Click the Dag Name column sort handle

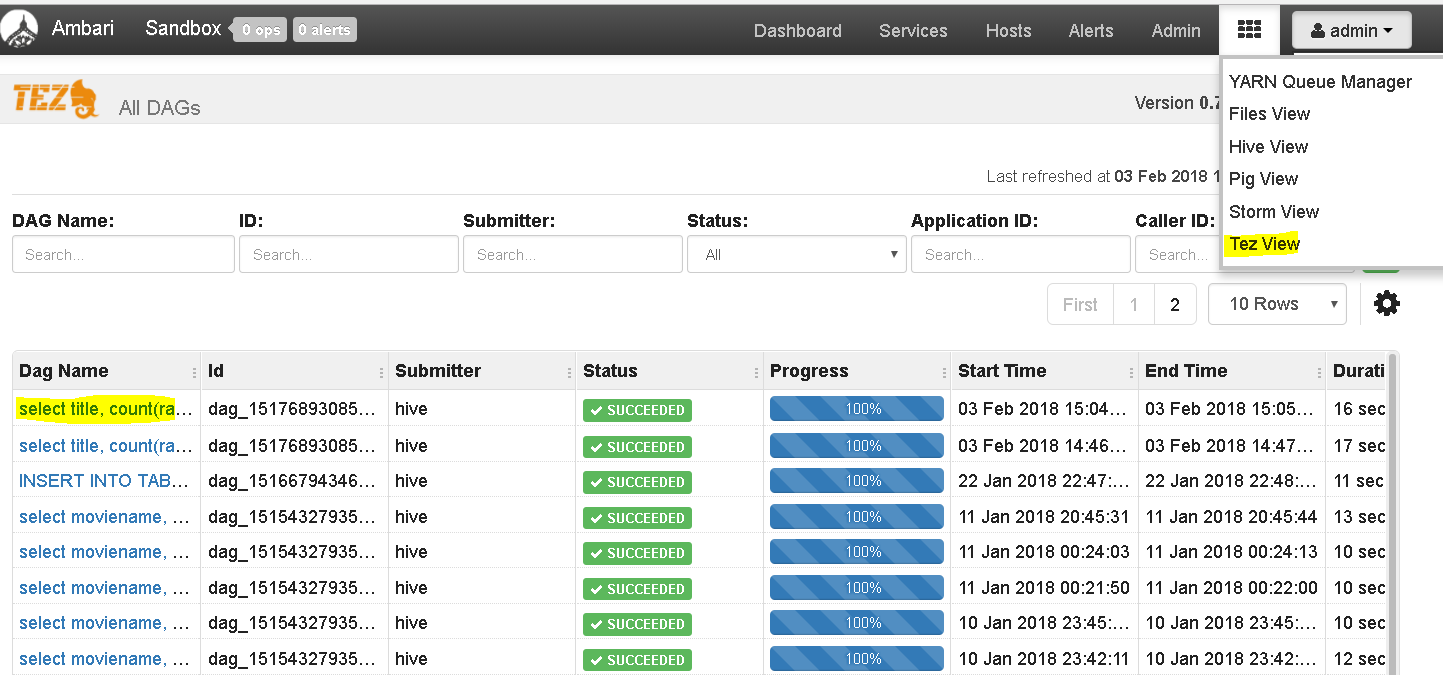(x=195, y=372)
